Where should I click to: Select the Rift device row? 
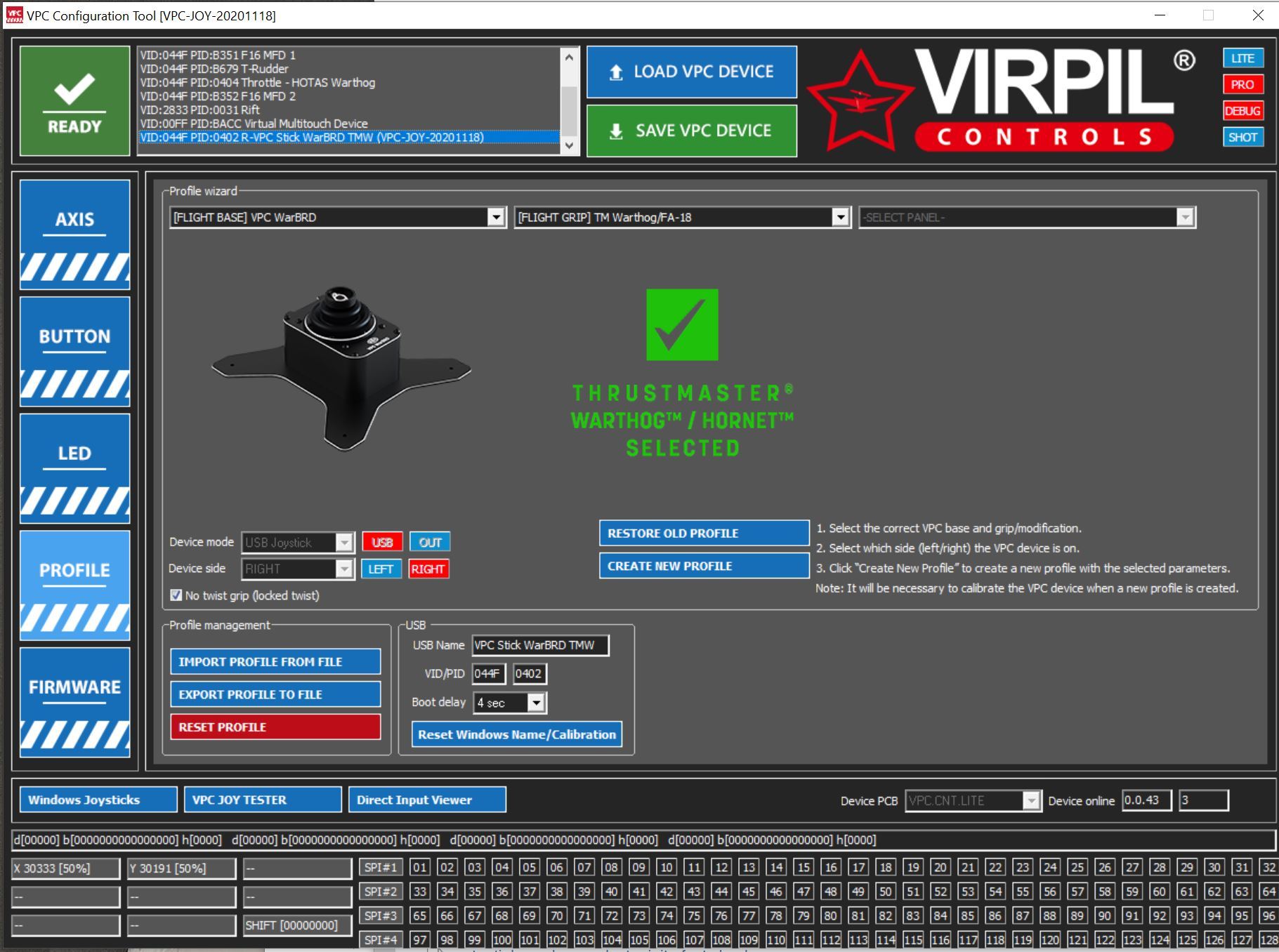click(349, 110)
